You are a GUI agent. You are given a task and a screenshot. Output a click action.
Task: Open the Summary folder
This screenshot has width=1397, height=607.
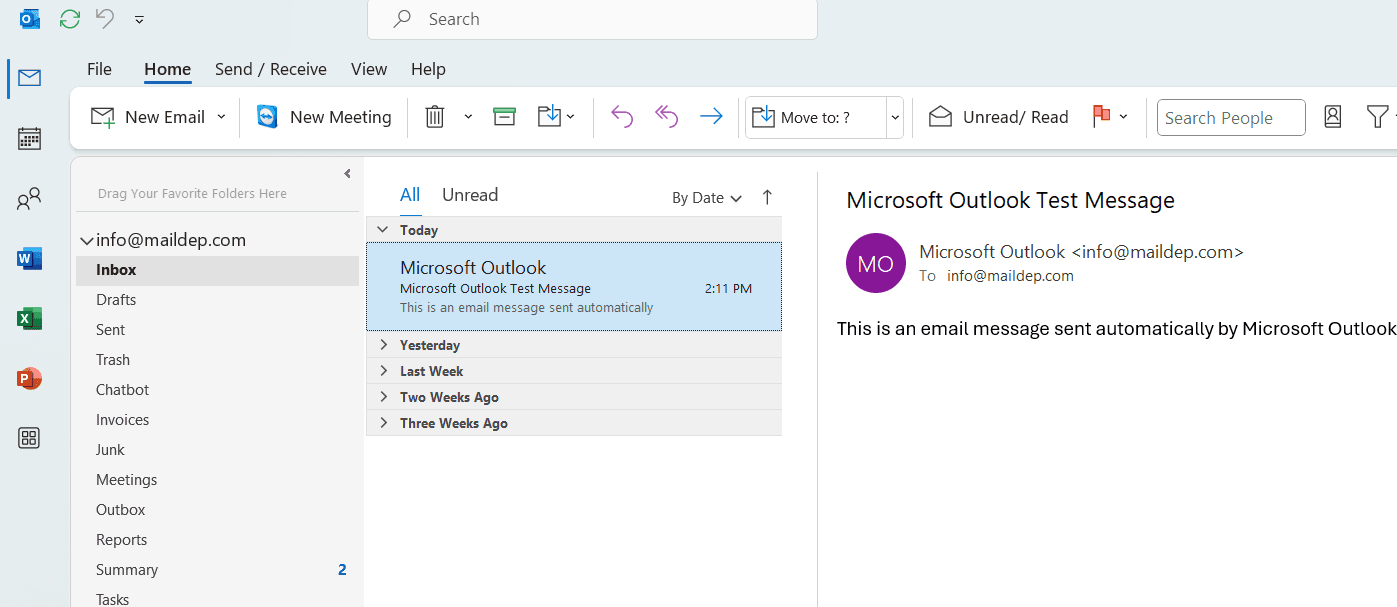[x=217, y=570]
